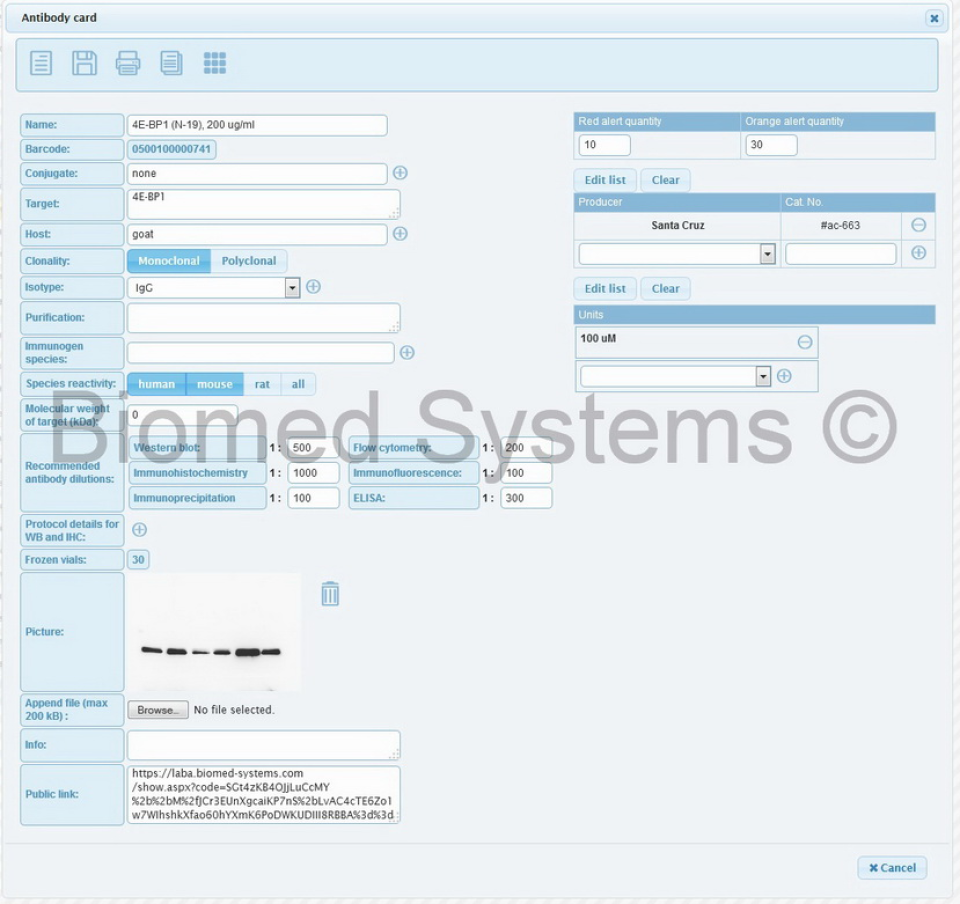Remove the 100 uM unit entry
This screenshot has height=904, width=960.
[804, 341]
